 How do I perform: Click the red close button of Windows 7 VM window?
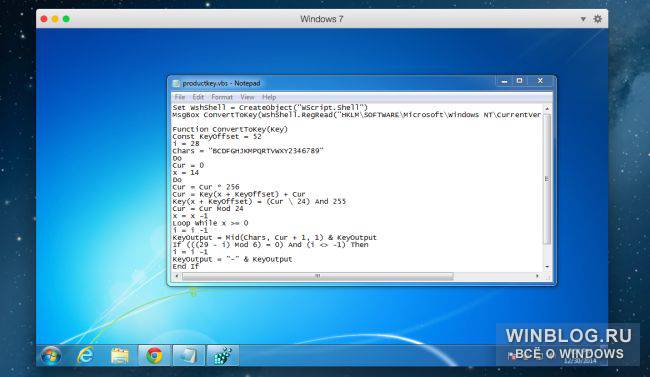point(44,19)
